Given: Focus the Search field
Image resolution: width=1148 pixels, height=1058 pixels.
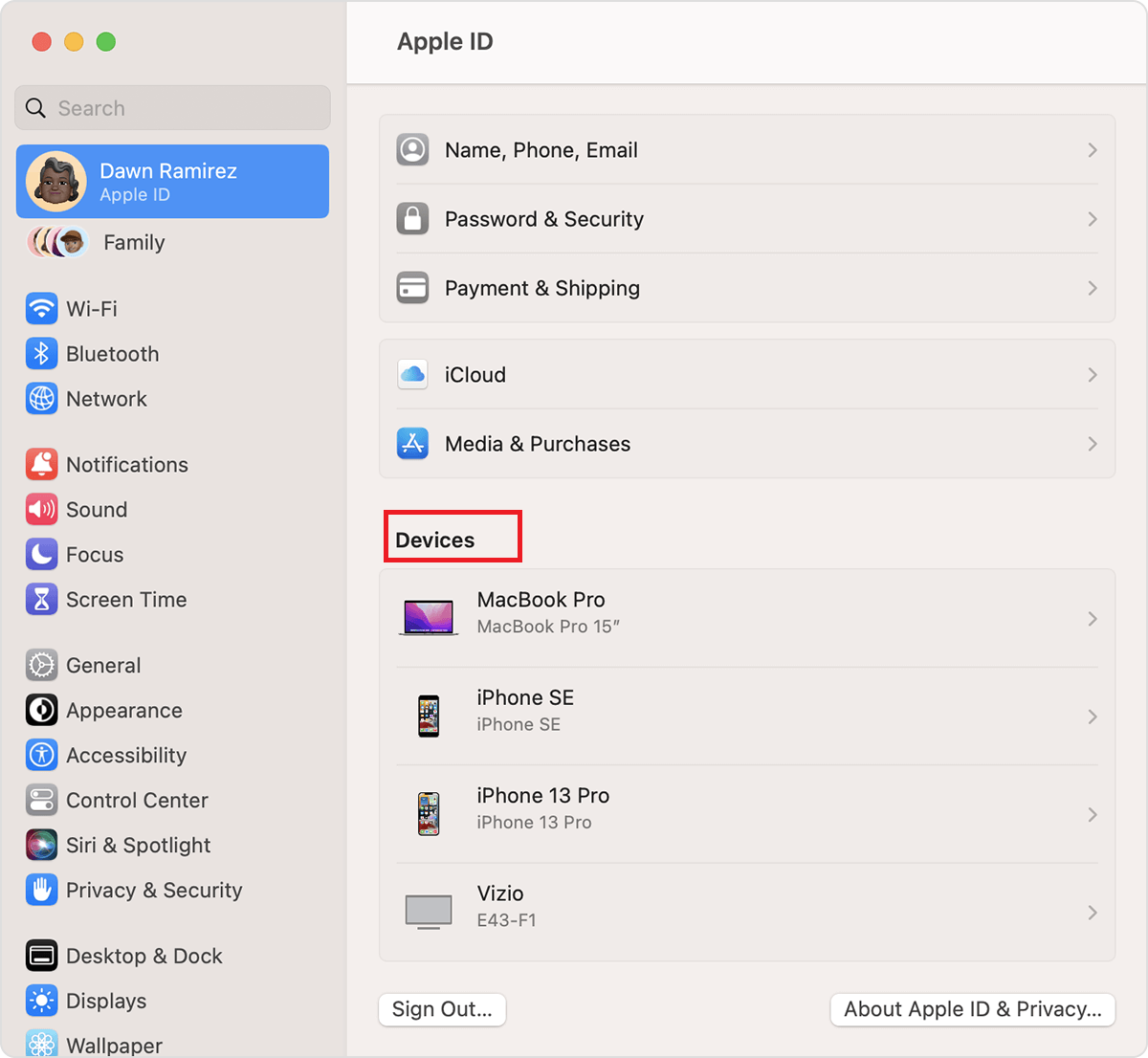Looking at the screenshot, I should [x=172, y=108].
